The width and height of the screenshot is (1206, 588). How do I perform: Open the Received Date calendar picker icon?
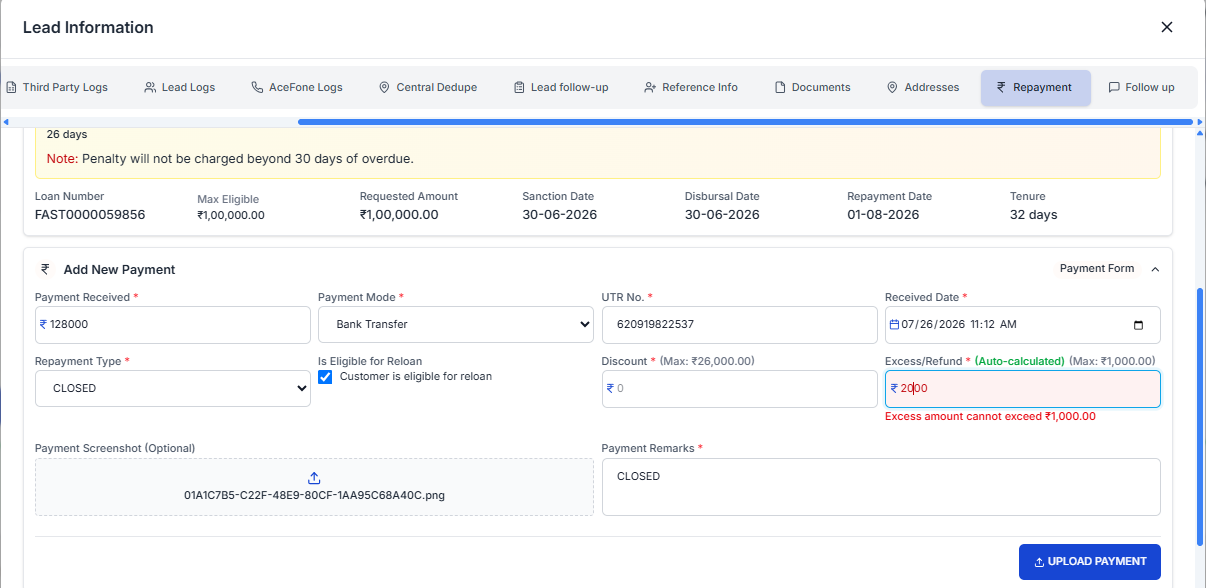point(1138,325)
